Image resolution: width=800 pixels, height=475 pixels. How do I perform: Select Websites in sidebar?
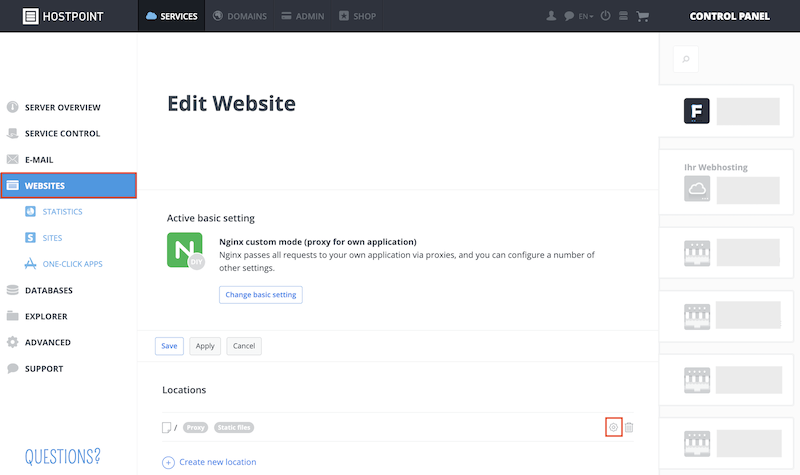pyautogui.click(x=68, y=186)
